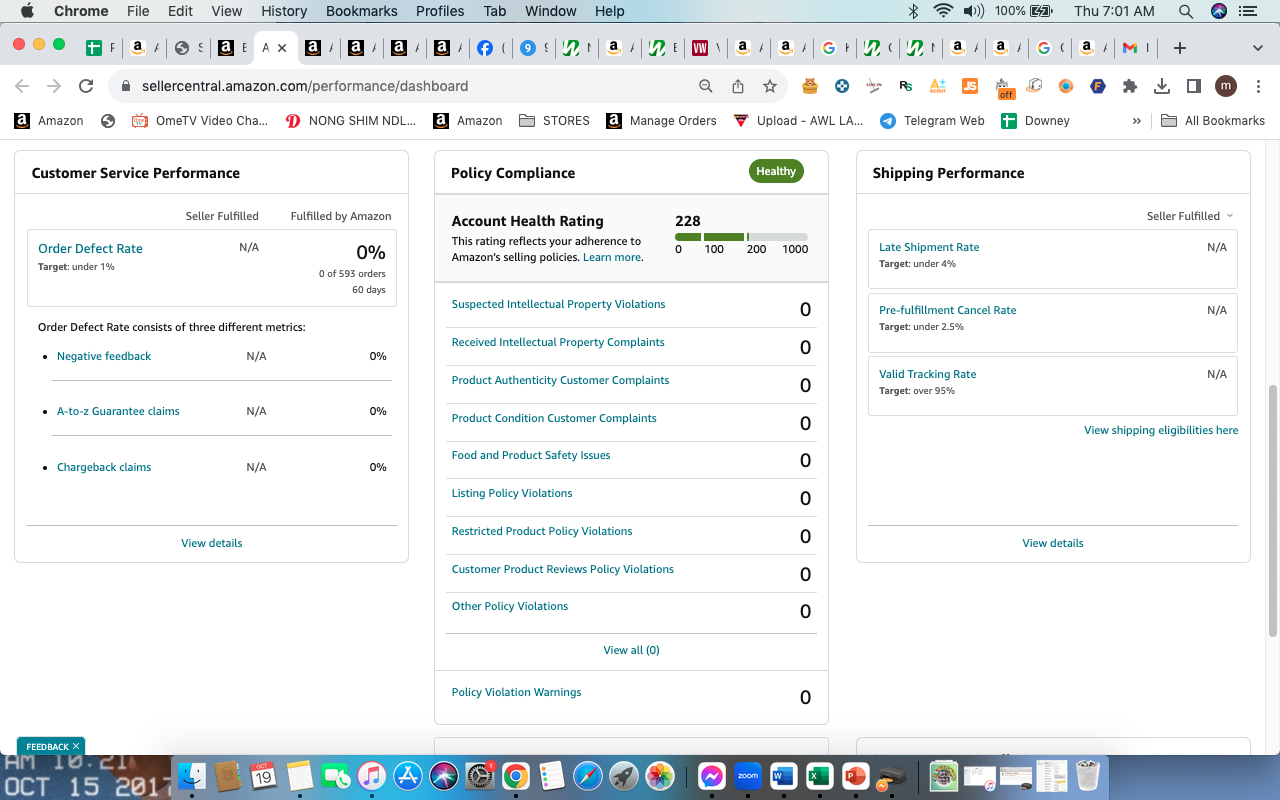Open Product Authenticity Customer Complaints
Image resolution: width=1280 pixels, height=800 pixels.
[560, 380]
